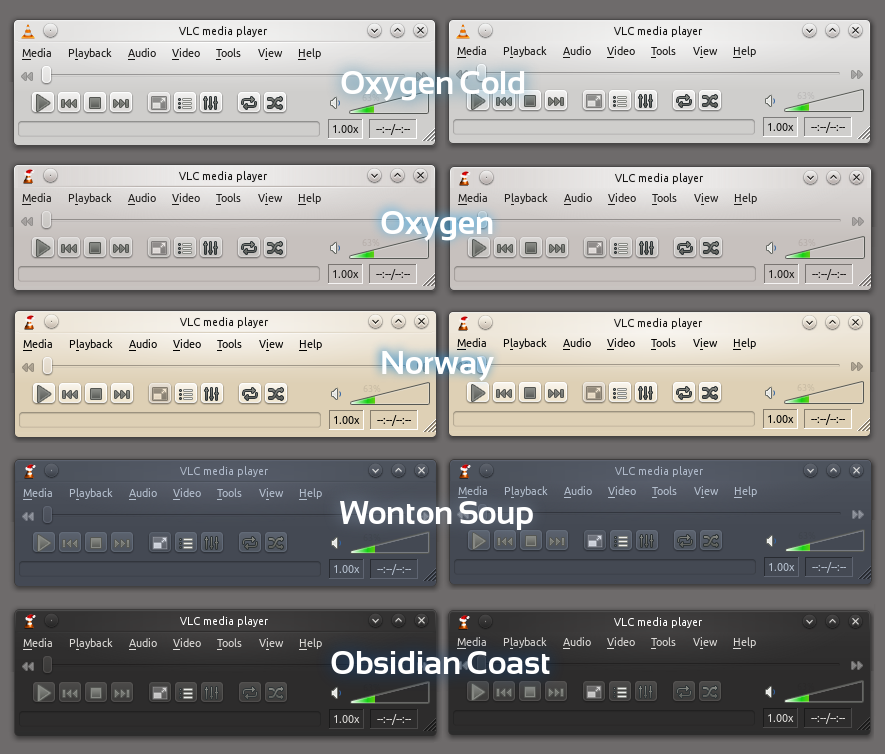Open extended settings in the right Norway window
Screen dimensions: 885x754
pos(645,393)
